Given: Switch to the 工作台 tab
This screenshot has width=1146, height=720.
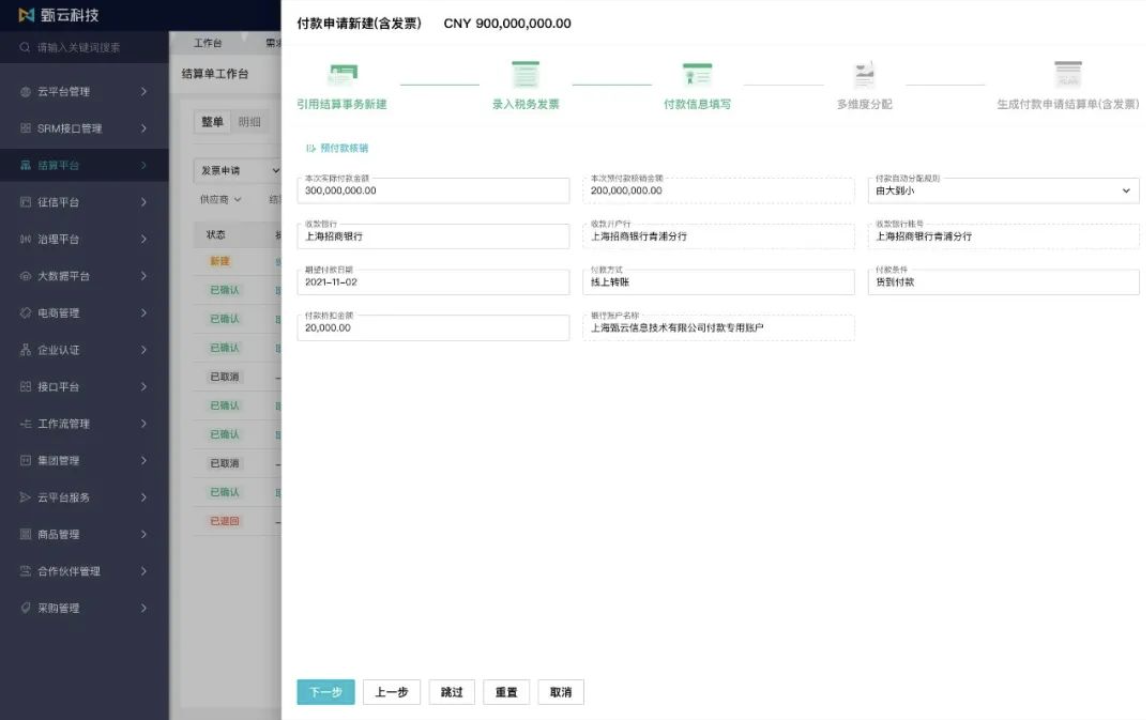Looking at the screenshot, I should coord(208,43).
